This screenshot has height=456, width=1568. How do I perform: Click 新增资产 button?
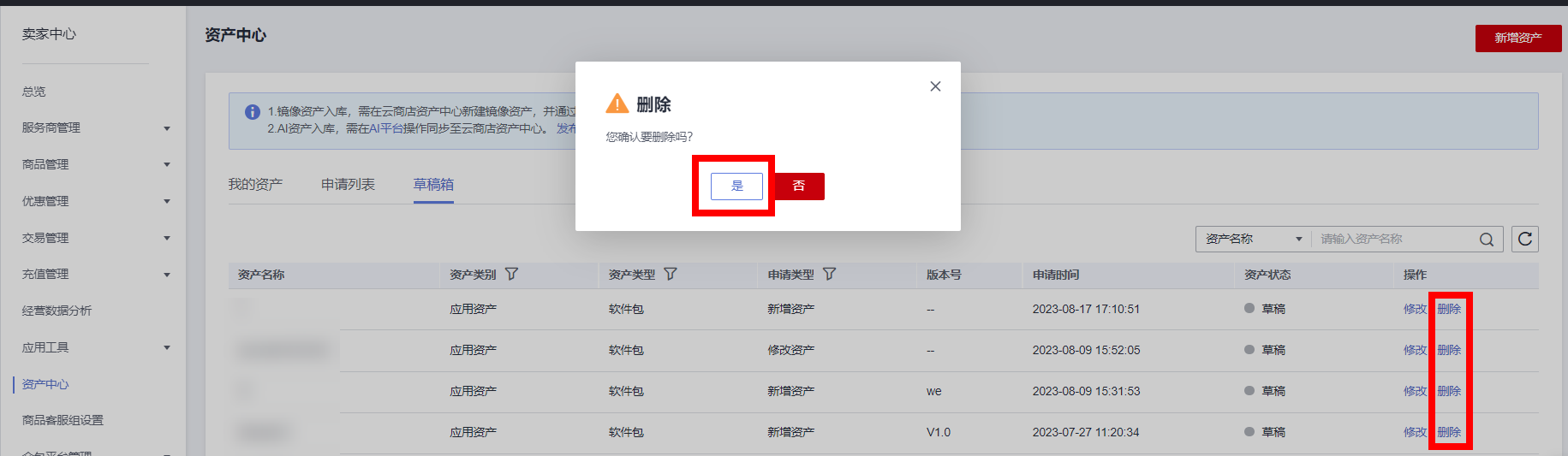1517,38
